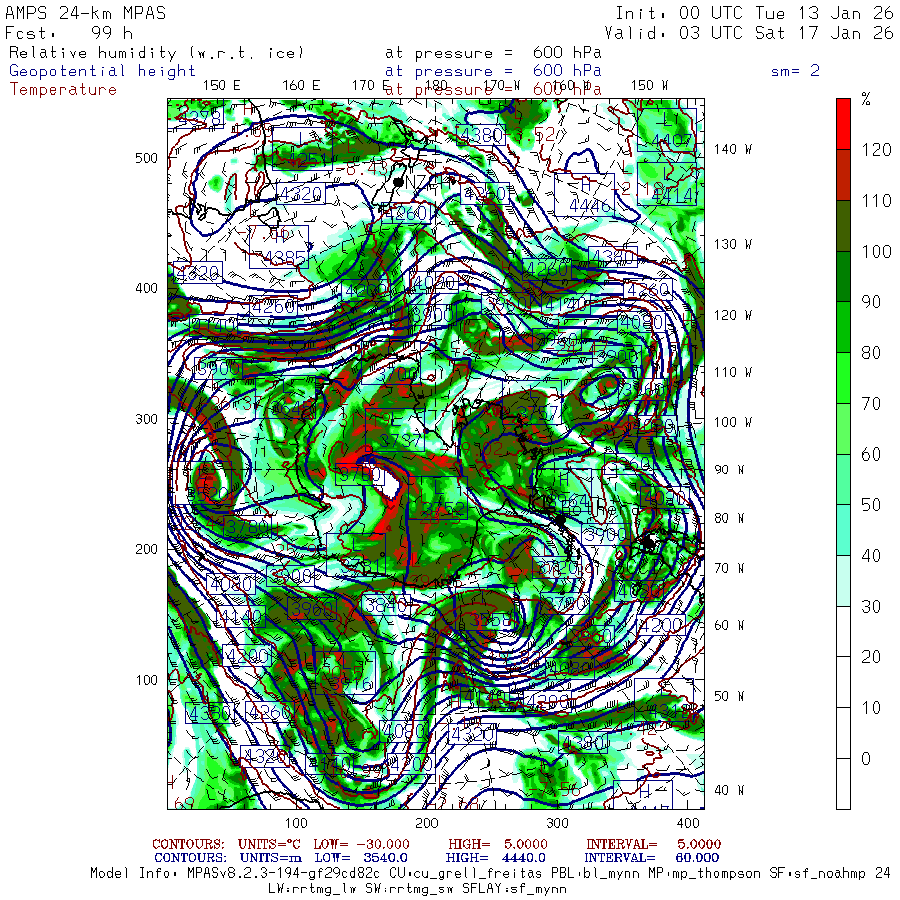Click the red 'Temperature' label

[x=63, y=90]
